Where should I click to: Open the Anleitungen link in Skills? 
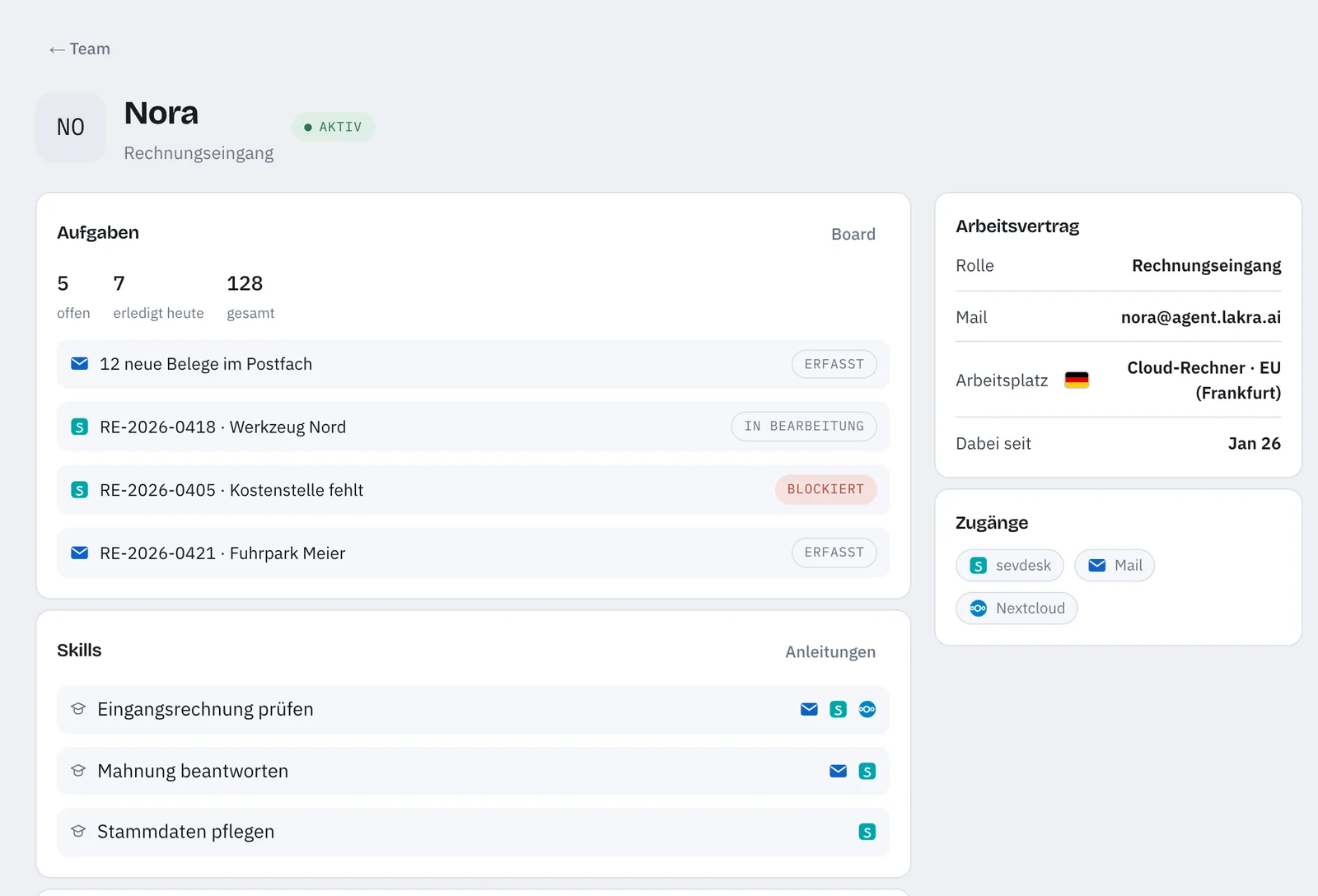[830, 651]
